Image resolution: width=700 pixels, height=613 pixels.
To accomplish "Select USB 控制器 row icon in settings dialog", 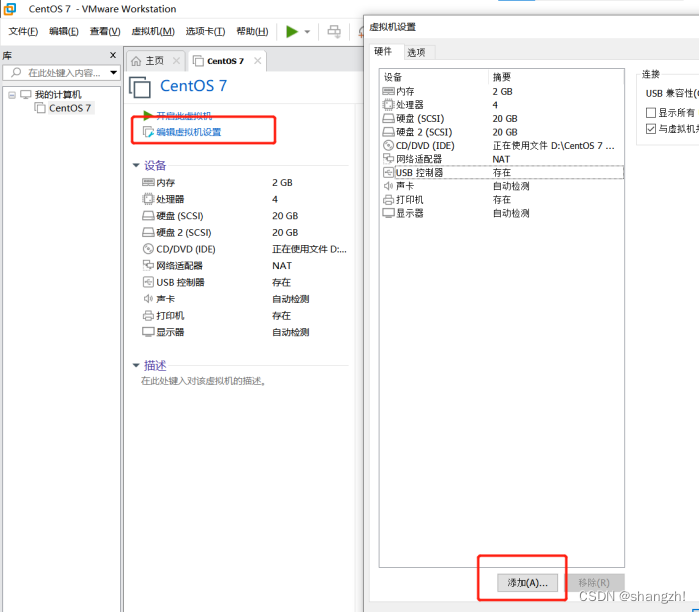I will [388, 172].
